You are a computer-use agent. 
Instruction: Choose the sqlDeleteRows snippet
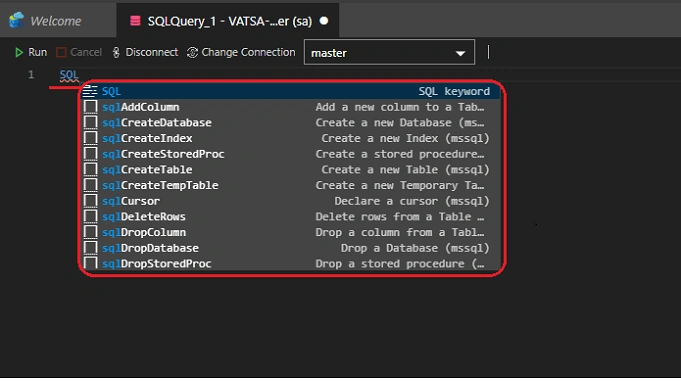pyautogui.click(x=291, y=216)
